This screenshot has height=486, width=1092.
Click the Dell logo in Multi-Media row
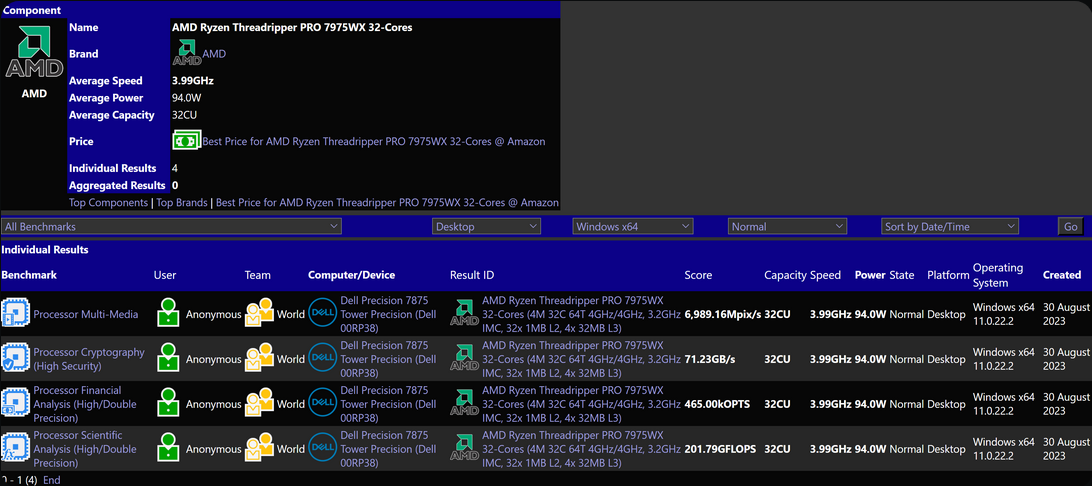(322, 313)
